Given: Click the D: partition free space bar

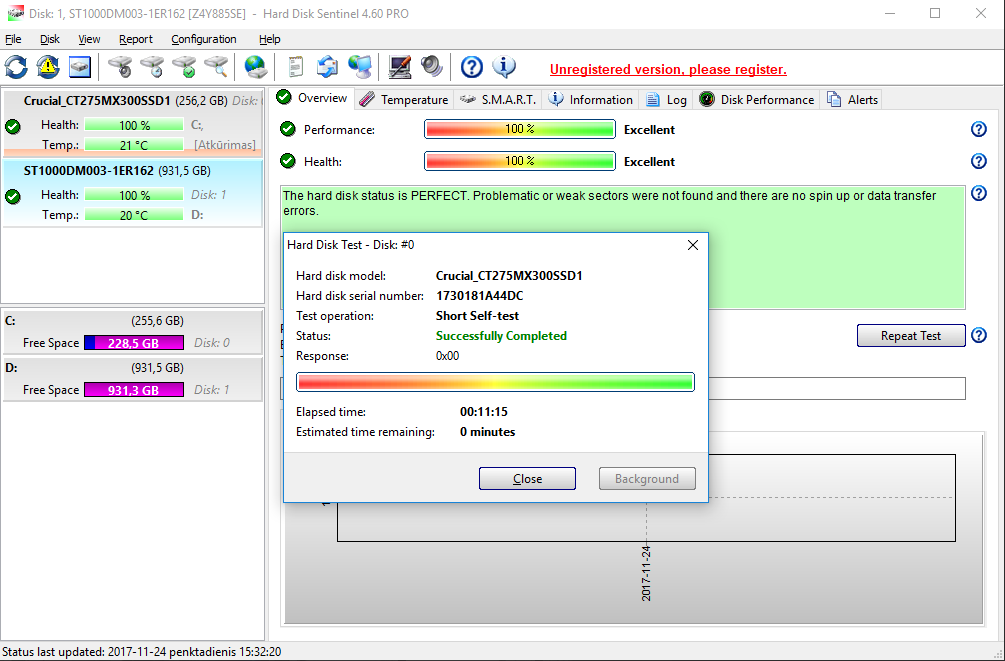Looking at the screenshot, I should pyautogui.click(x=134, y=389).
